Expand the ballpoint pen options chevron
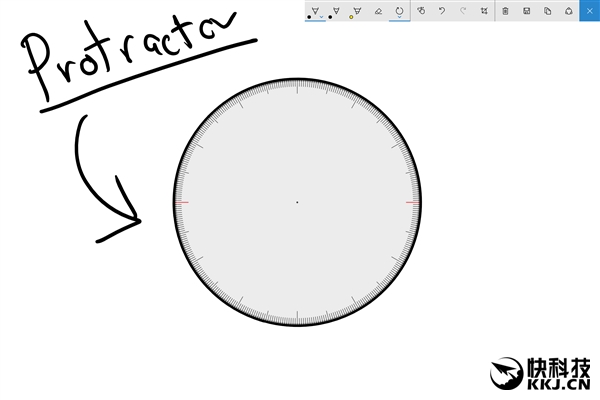 pyautogui.click(x=322, y=17)
